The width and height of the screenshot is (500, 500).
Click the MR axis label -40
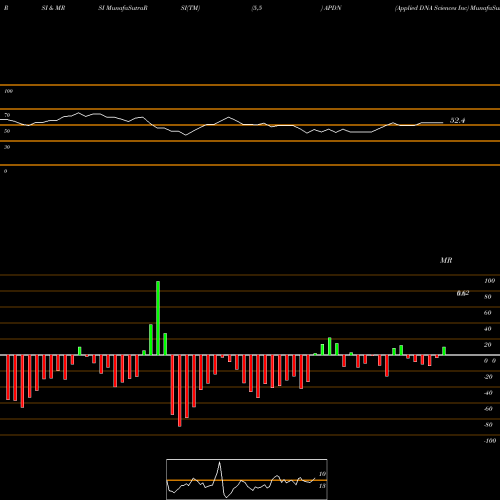click(488, 393)
